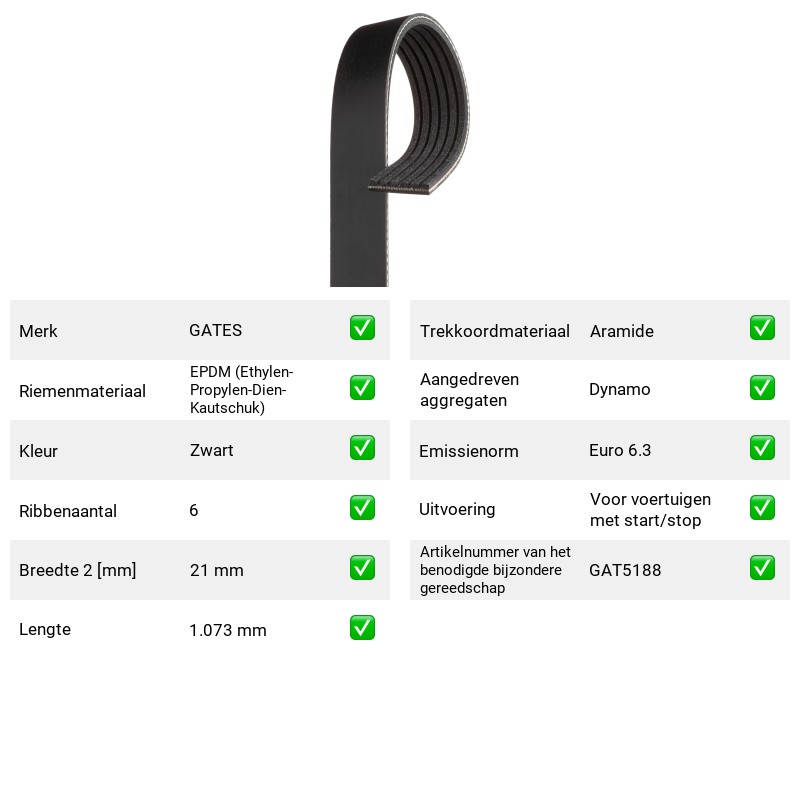This screenshot has height=800, width=800.
Task: Click the green checkmark beside Lengte 1.073 mm
Action: point(362,628)
